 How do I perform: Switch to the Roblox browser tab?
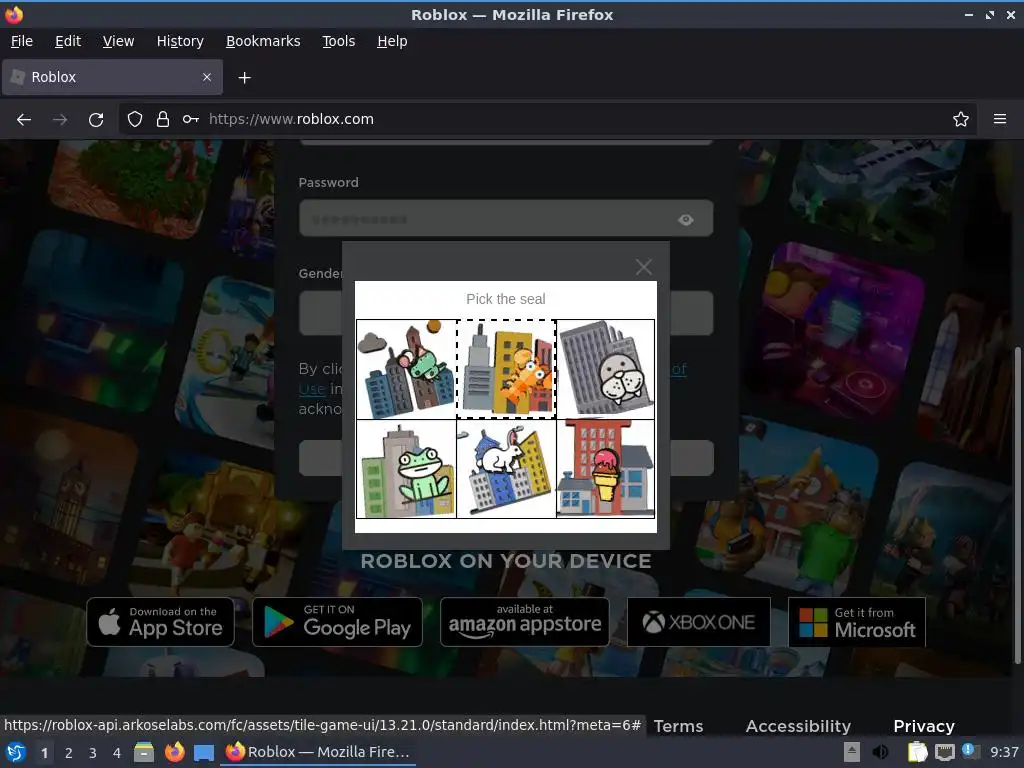tap(112, 77)
